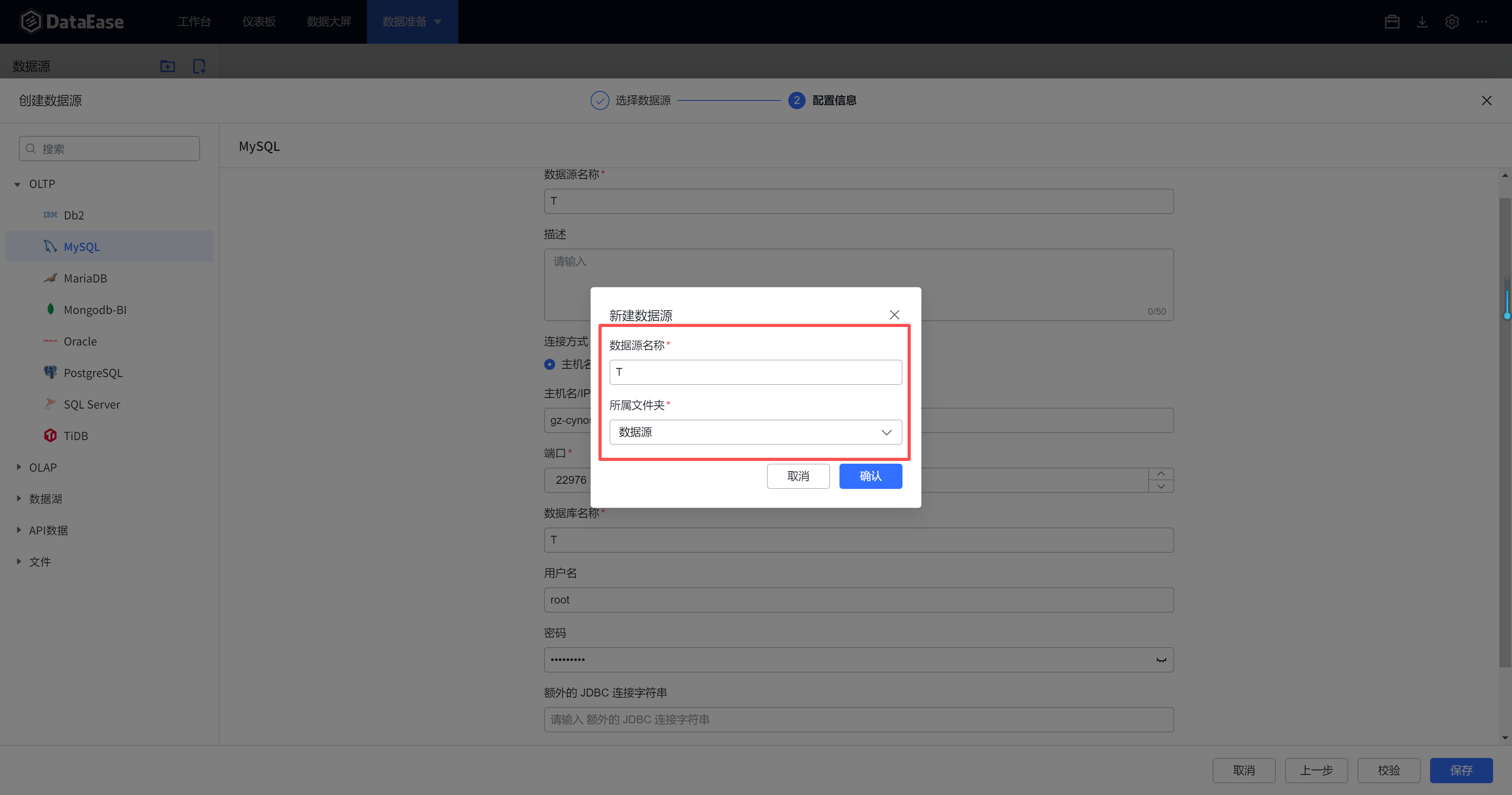Click the create datasource icon beside 数据源
Screen dimensions: 1512x795
(199, 66)
